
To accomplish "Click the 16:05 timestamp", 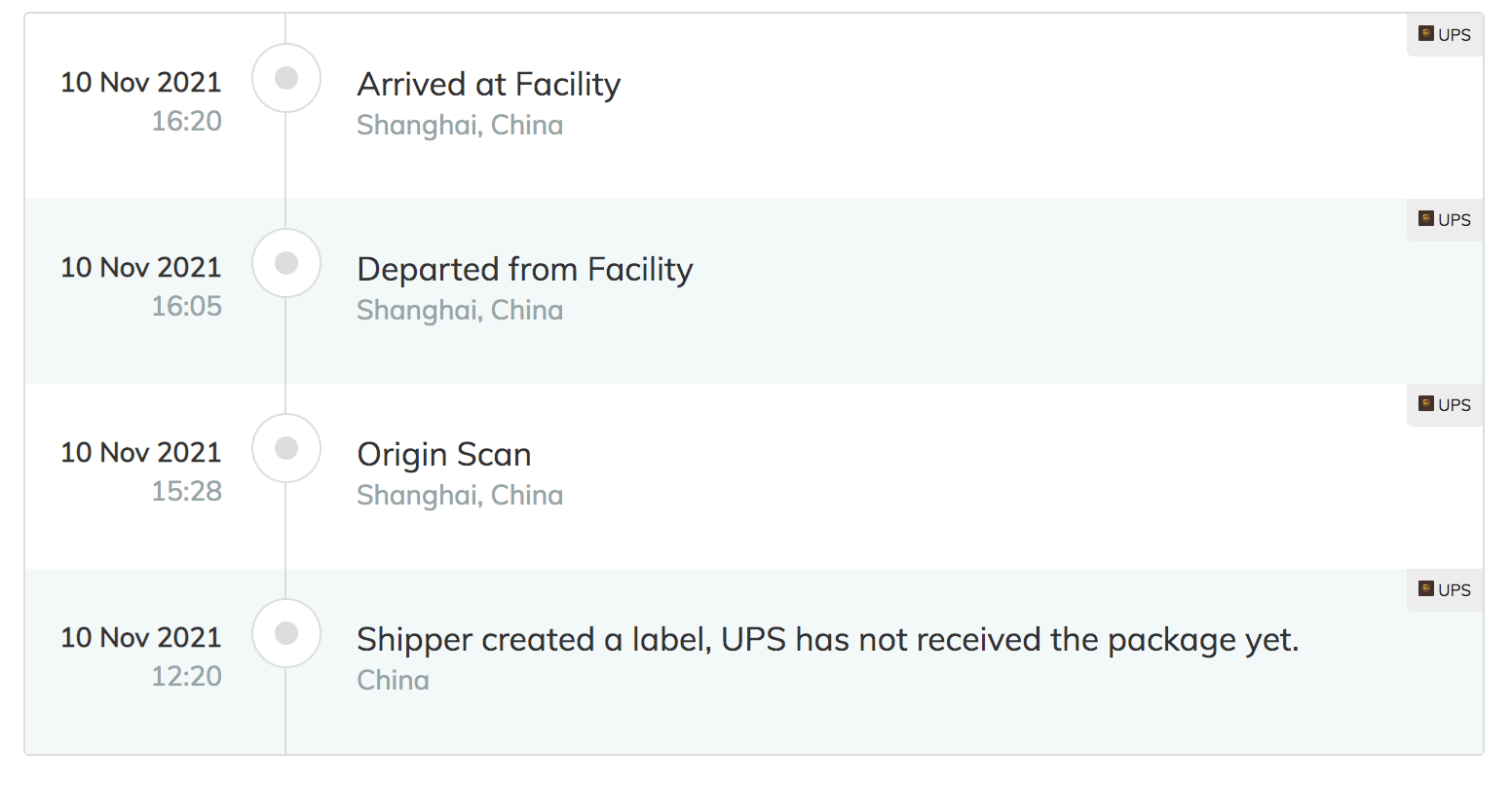I will [x=187, y=307].
